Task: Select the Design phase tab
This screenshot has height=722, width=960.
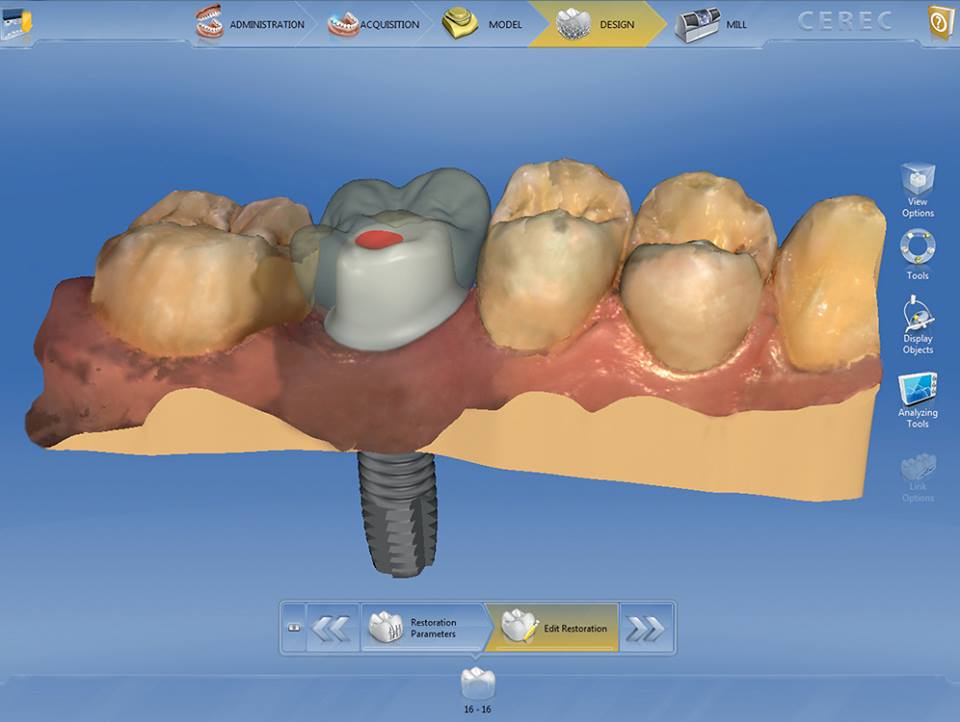Action: click(x=596, y=24)
